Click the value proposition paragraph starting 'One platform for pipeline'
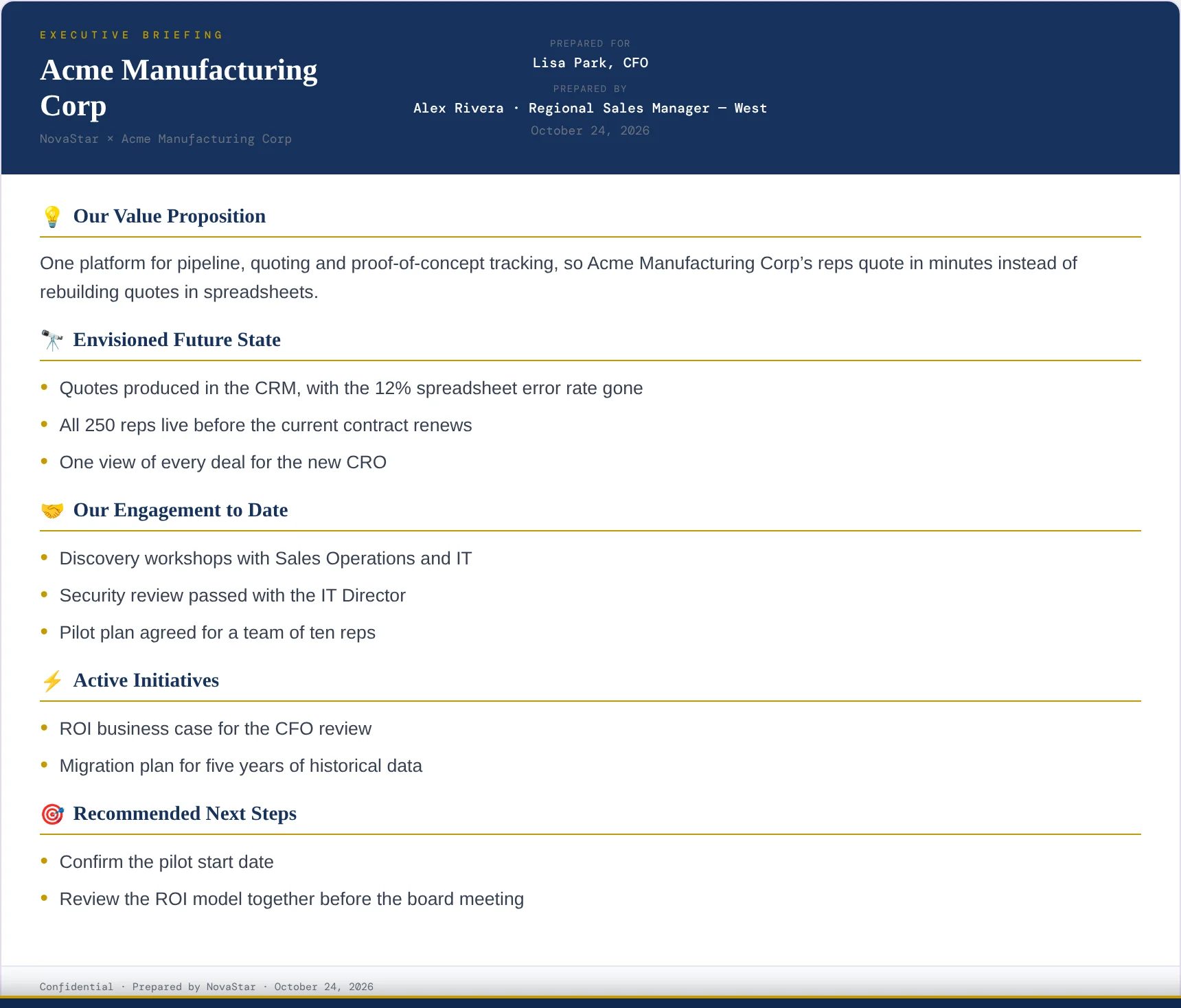 point(558,277)
